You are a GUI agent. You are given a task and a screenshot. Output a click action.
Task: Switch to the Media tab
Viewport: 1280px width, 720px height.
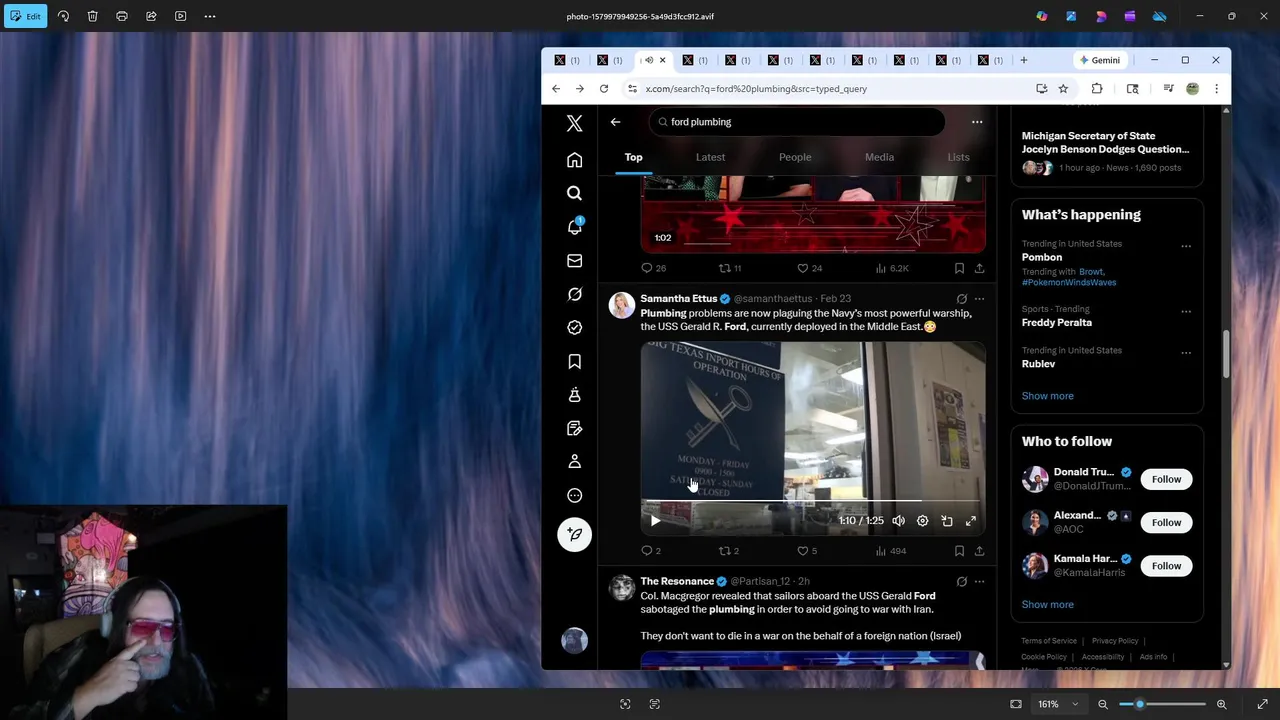pyautogui.click(x=879, y=157)
